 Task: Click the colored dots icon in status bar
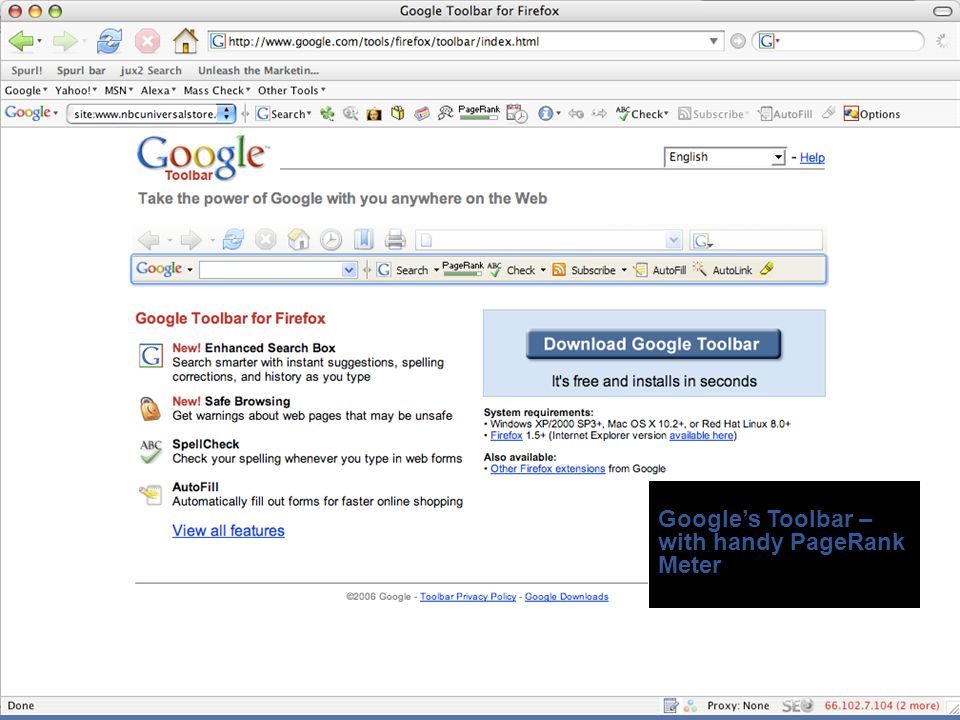(x=690, y=705)
